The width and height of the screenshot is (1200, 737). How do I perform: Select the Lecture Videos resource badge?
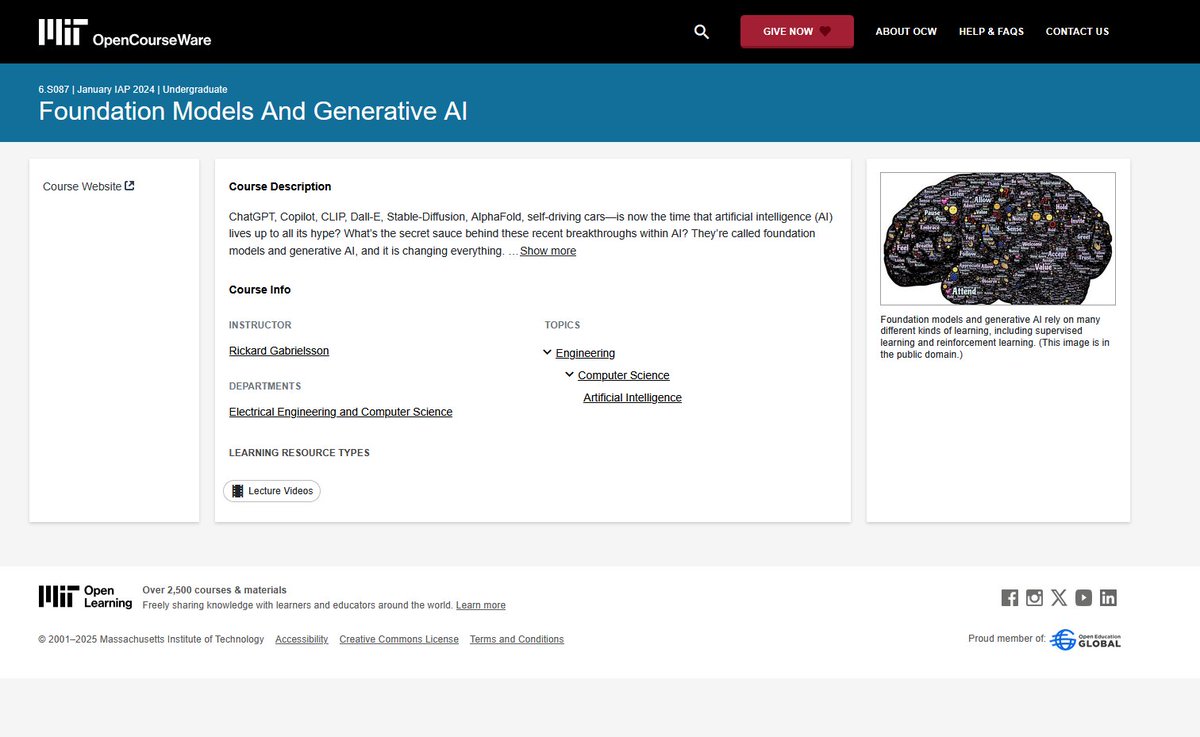click(x=271, y=491)
